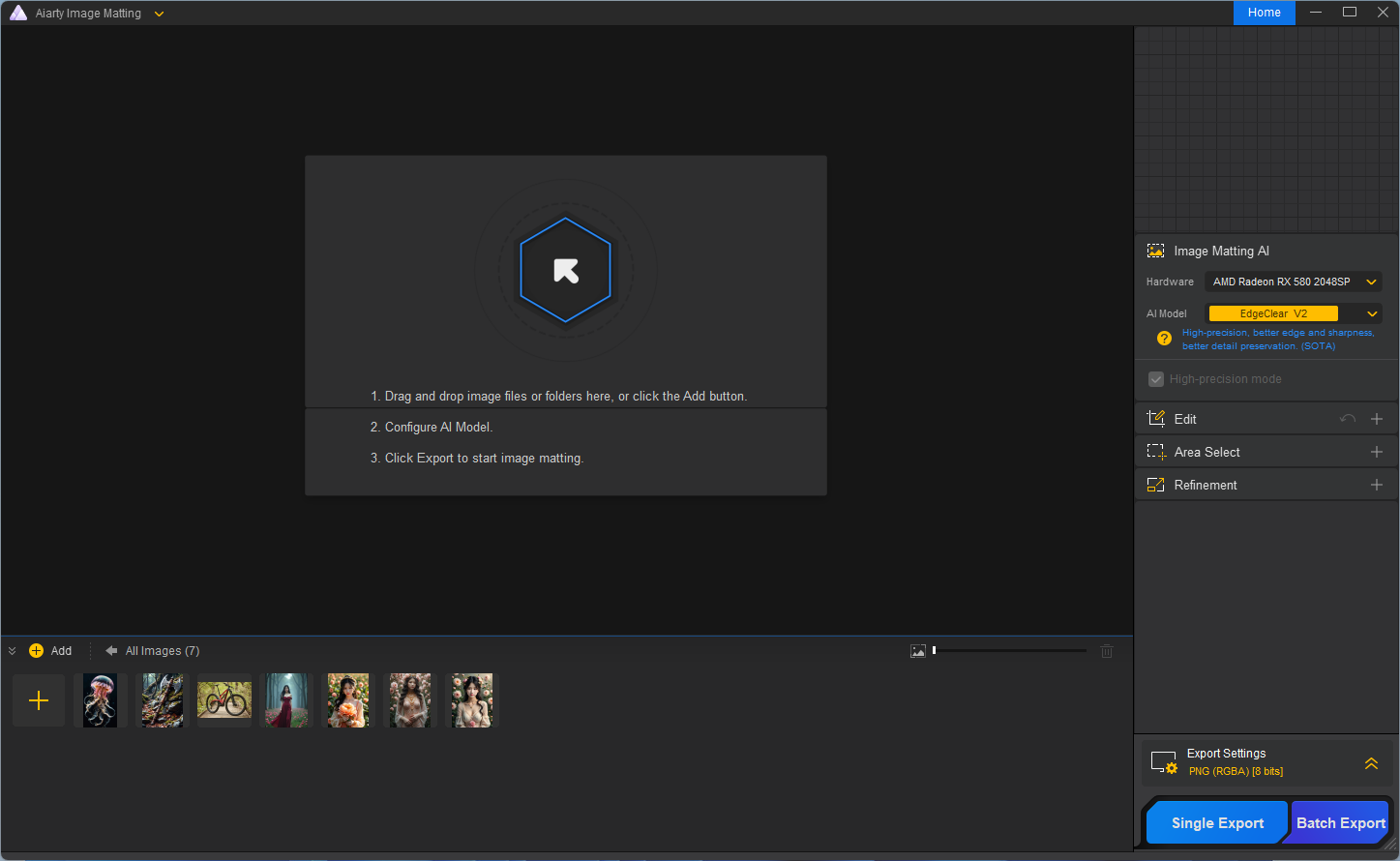Image resolution: width=1400 pixels, height=861 pixels.
Task: Click the trash delete icon
Action: pos(1107,651)
